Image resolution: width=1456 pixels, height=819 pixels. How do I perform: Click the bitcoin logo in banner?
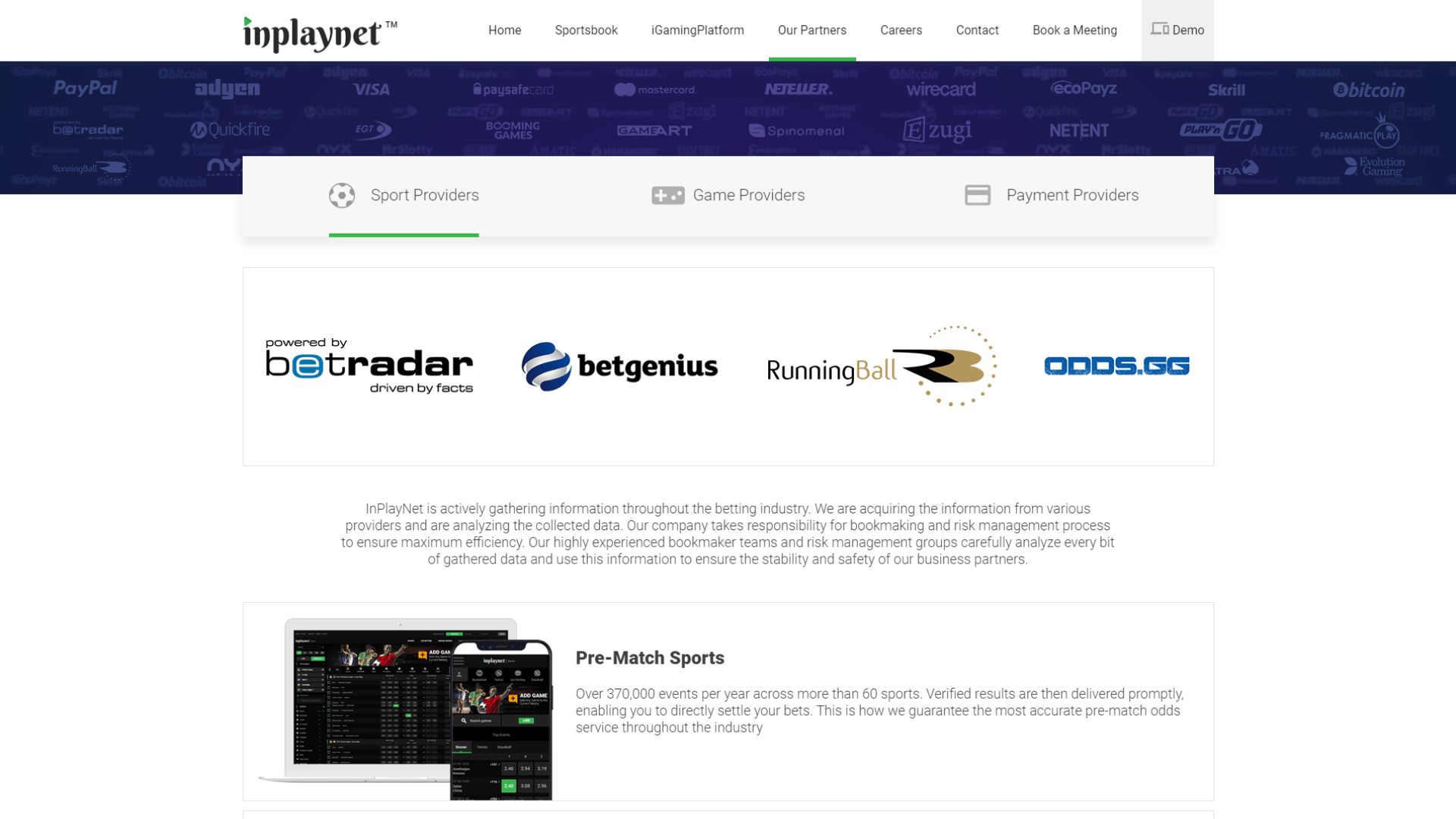click(x=1369, y=90)
